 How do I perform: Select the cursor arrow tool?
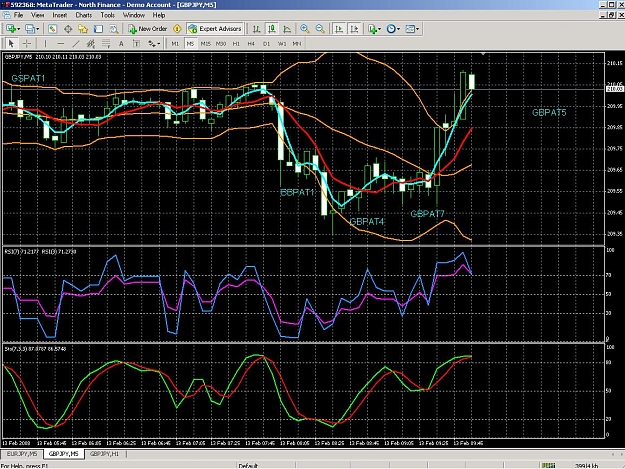[x=11, y=43]
